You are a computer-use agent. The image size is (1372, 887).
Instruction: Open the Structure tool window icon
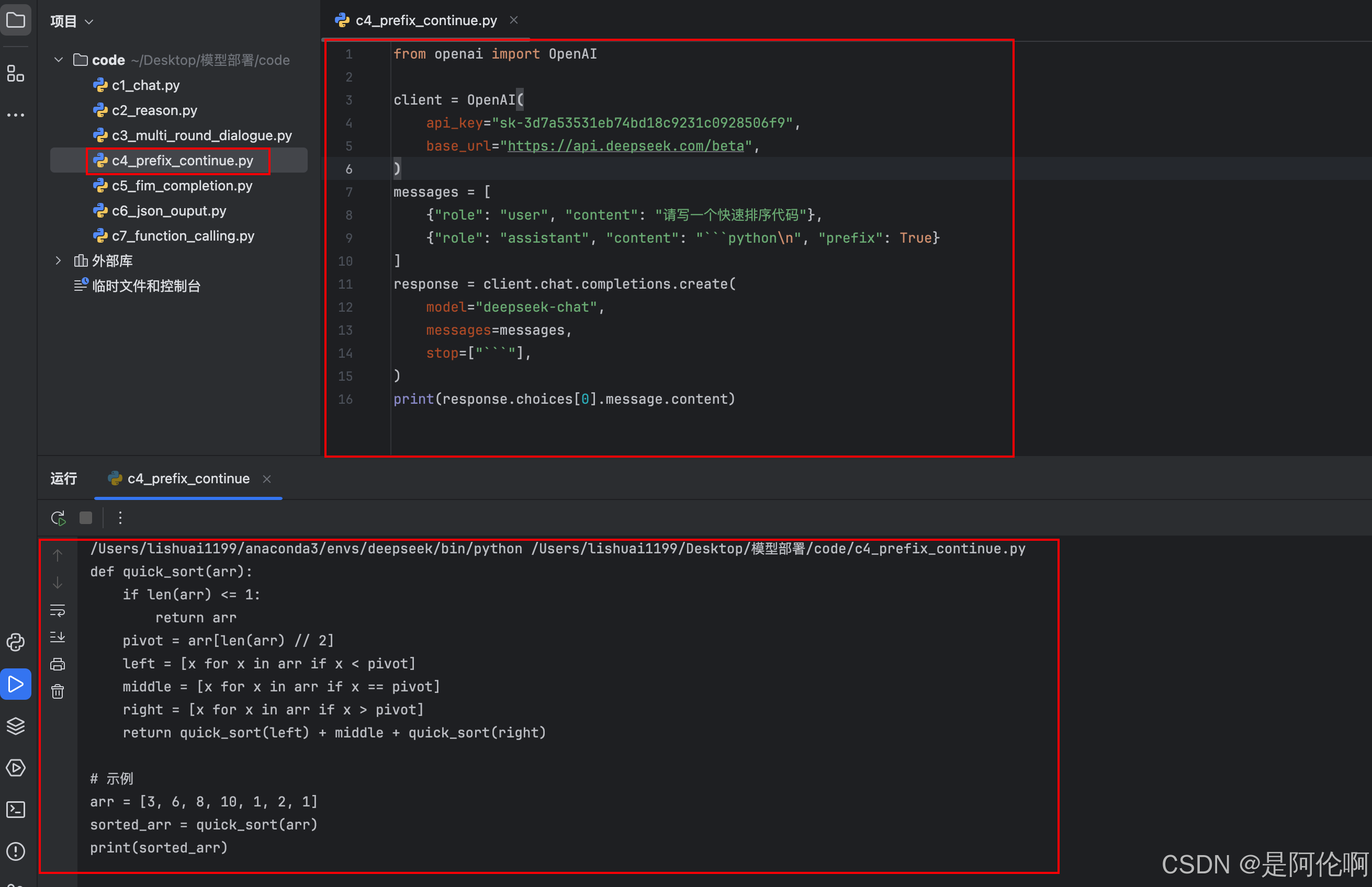(x=16, y=73)
